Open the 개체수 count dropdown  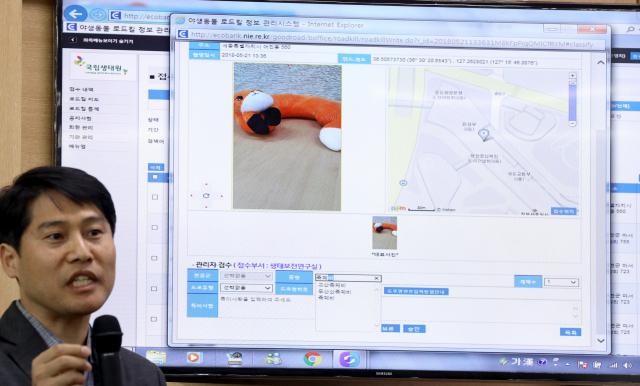coord(562,282)
